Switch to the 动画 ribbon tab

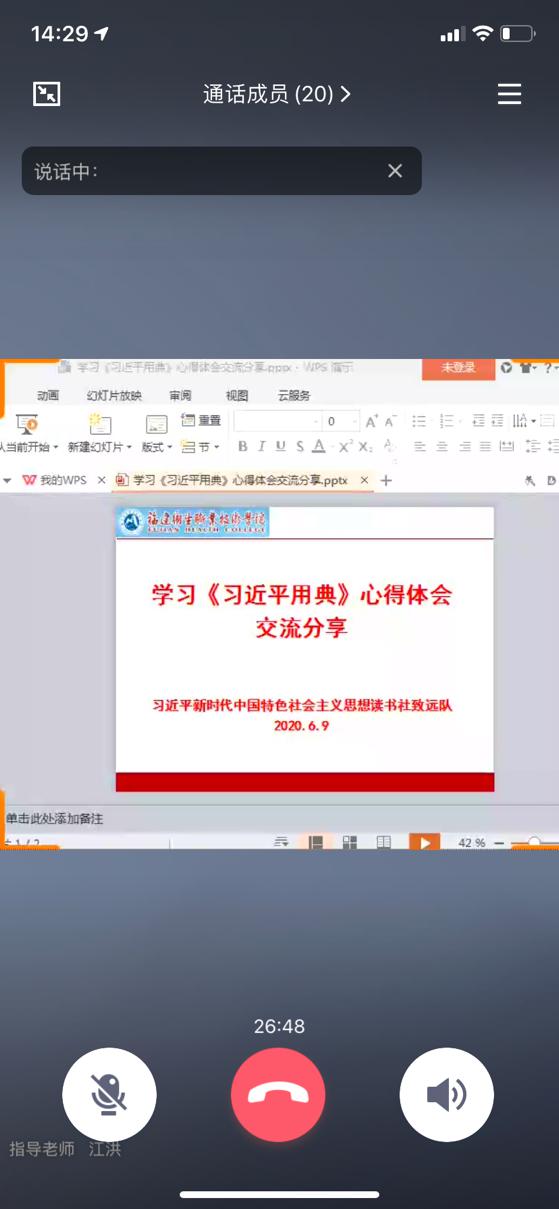47,395
